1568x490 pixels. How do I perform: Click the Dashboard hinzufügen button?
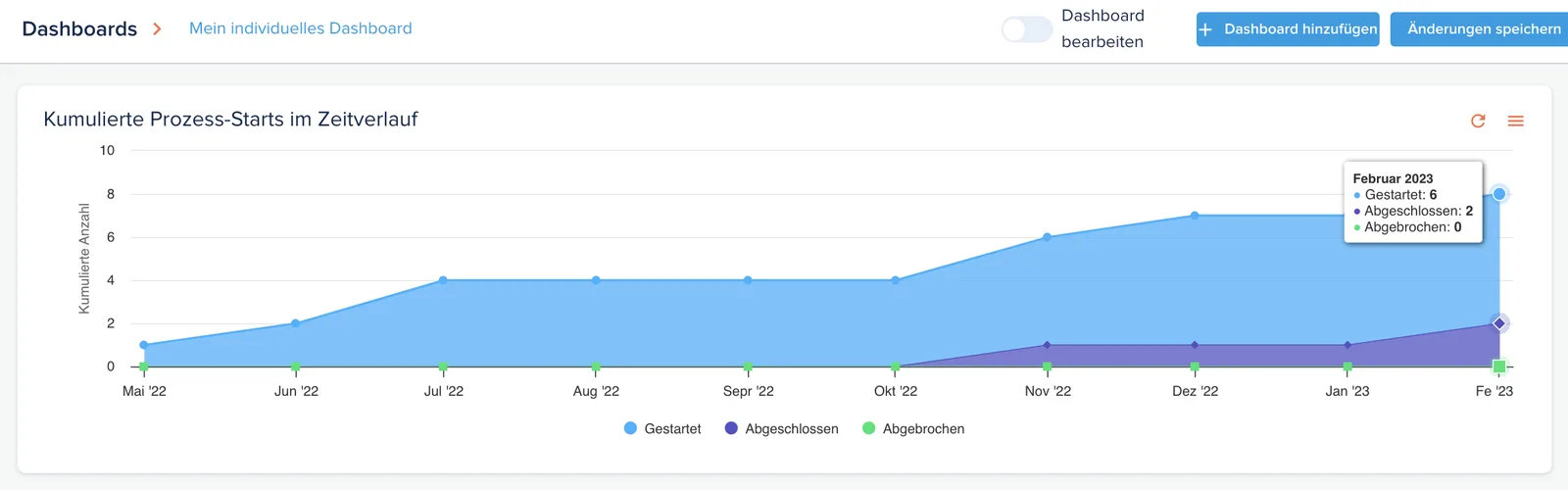pyautogui.click(x=1288, y=29)
